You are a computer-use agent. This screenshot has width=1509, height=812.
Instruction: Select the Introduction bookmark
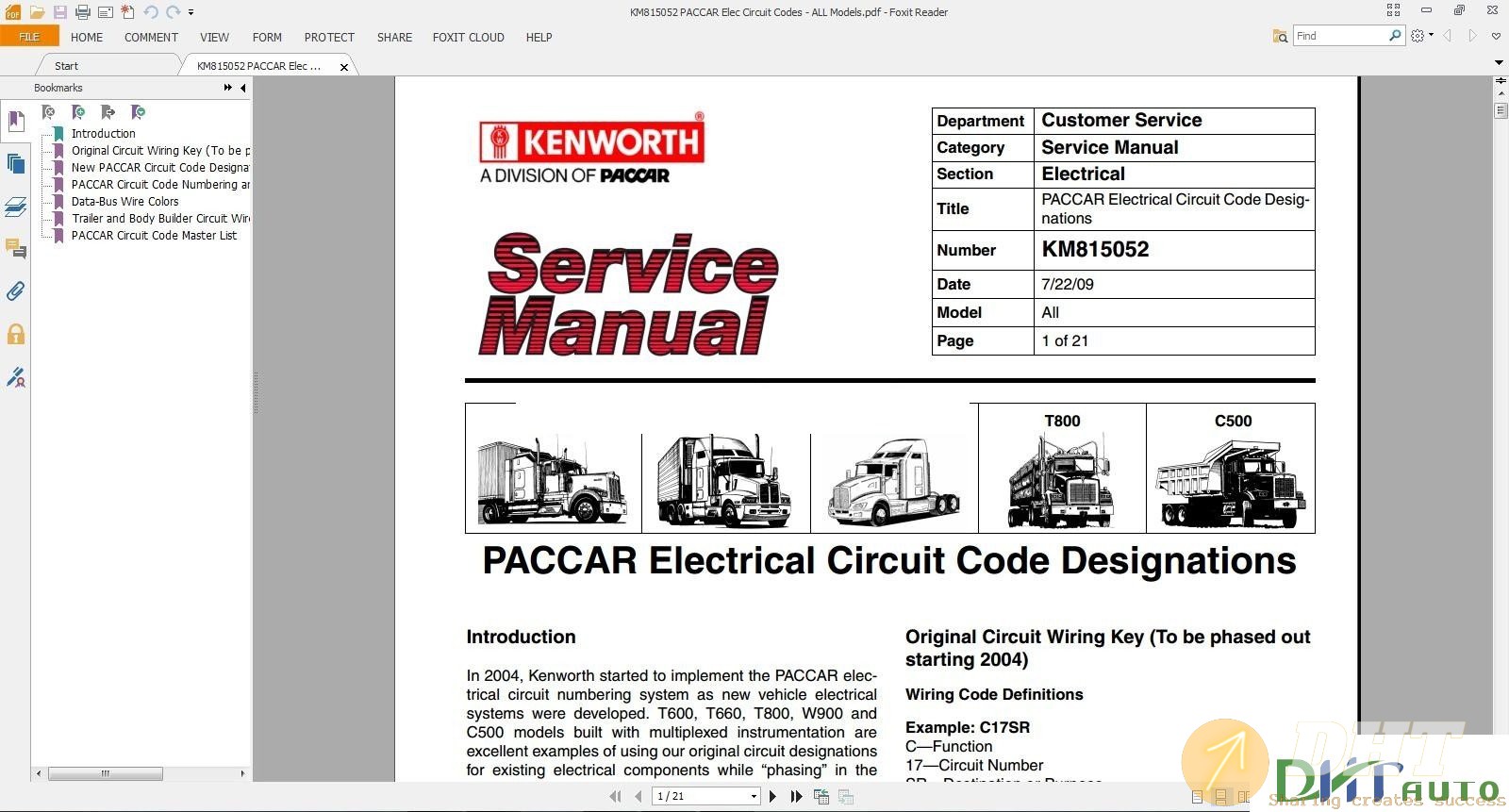(104, 134)
